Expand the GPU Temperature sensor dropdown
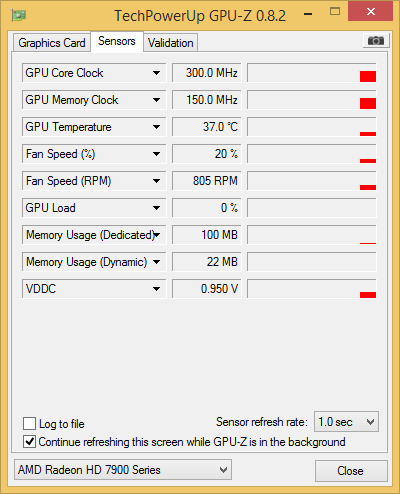Image resolution: width=400 pixels, height=494 pixels. 156,127
